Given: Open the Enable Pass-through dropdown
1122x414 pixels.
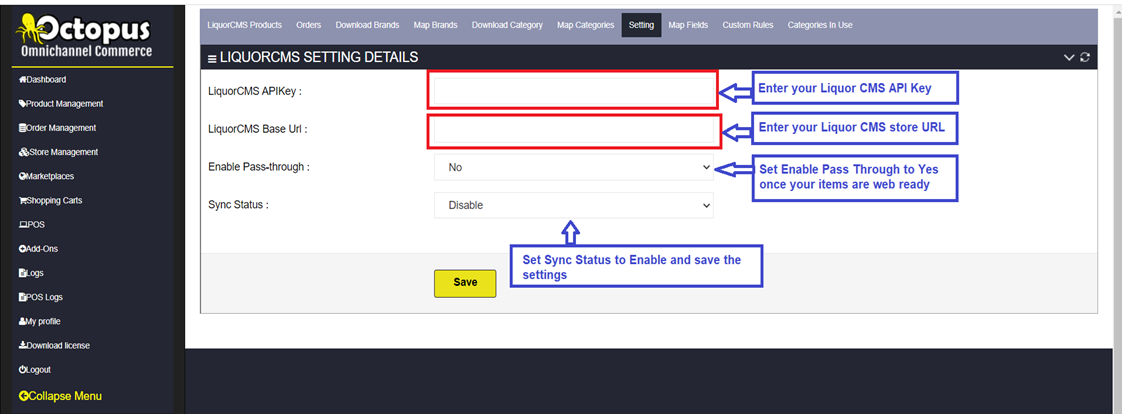Looking at the screenshot, I should pos(573,167).
